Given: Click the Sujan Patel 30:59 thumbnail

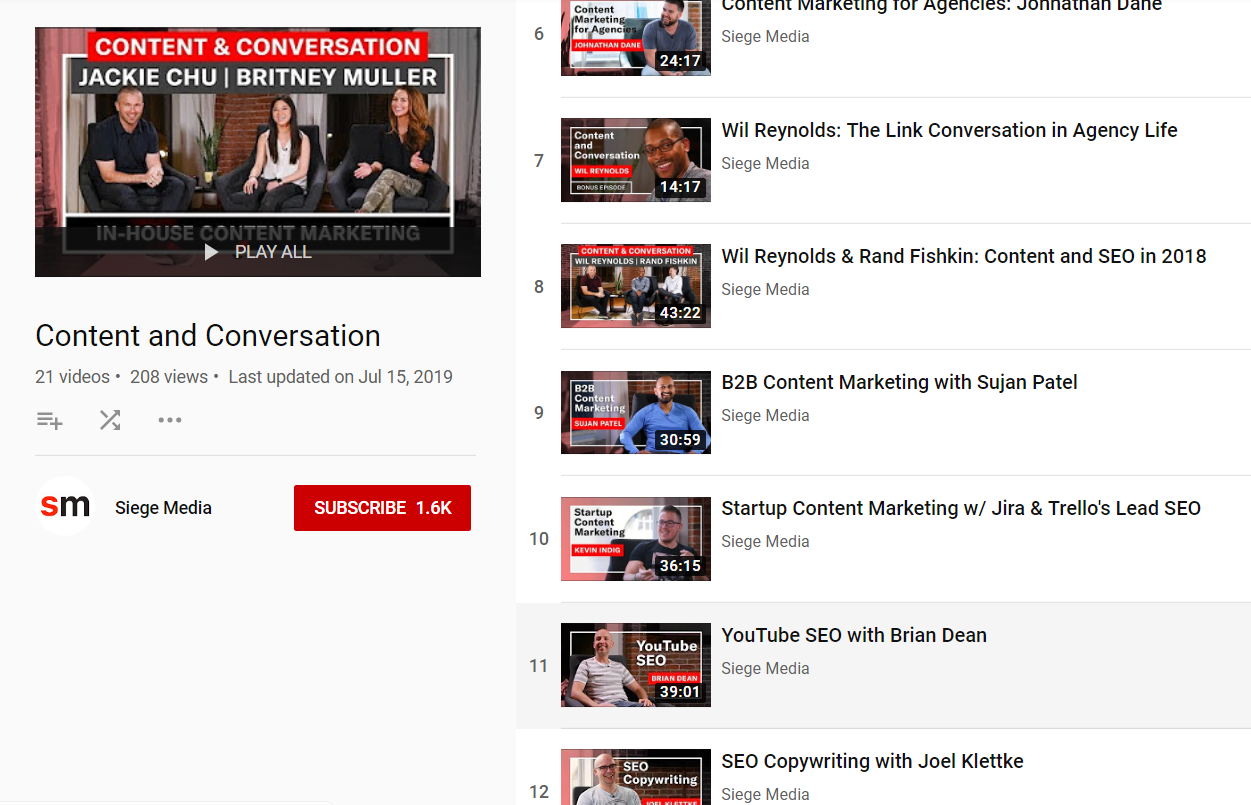Looking at the screenshot, I should tap(636, 412).
